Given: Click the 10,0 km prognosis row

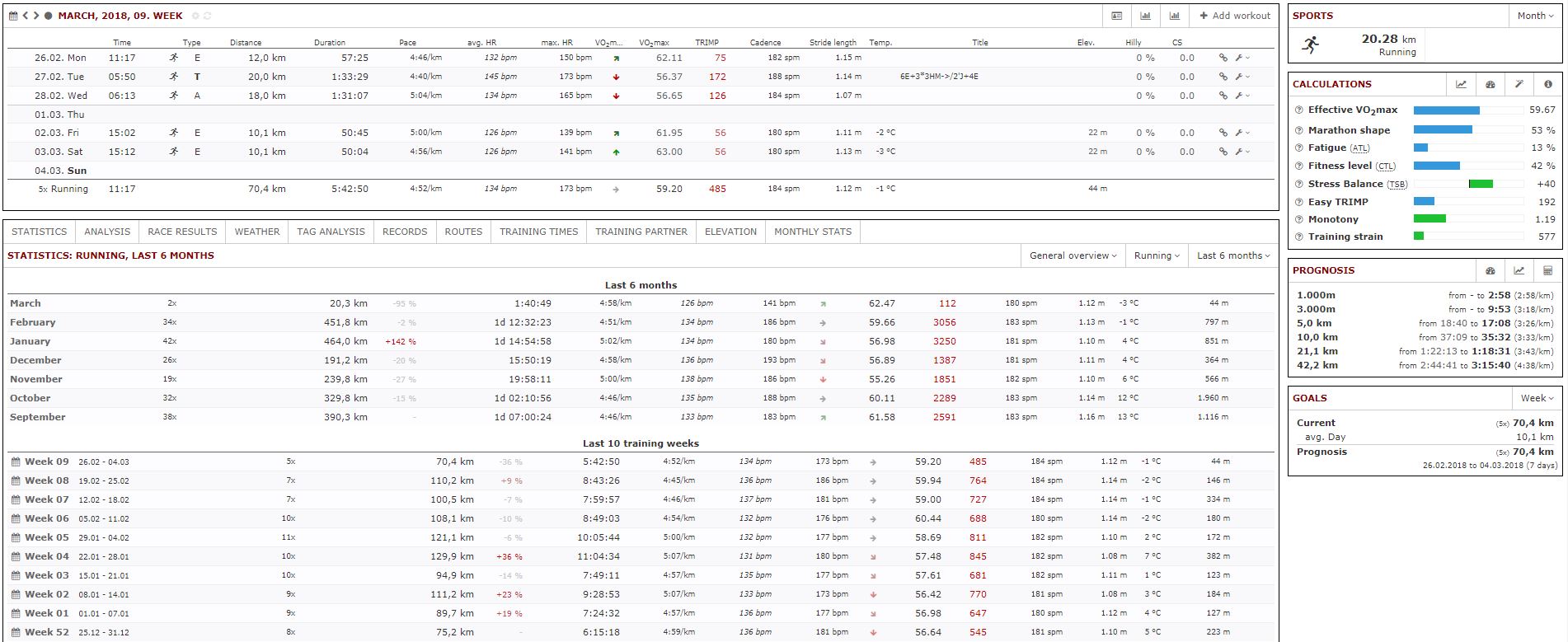Looking at the screenshot, I should coord(1425,337).
